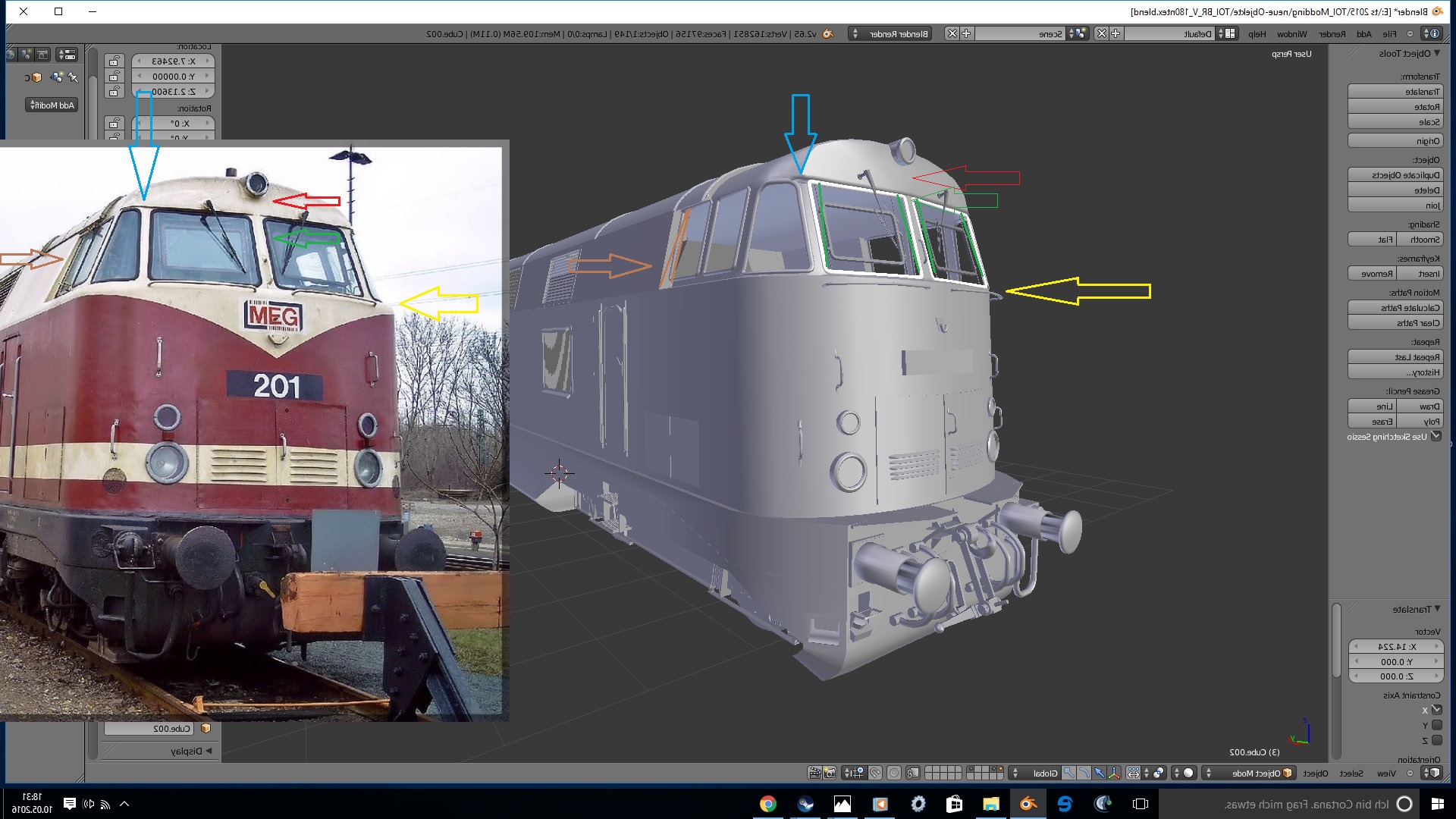Collapse the Object Tools panel
This screenshot has width=1456, height=819.
[x=1436, y=53]
